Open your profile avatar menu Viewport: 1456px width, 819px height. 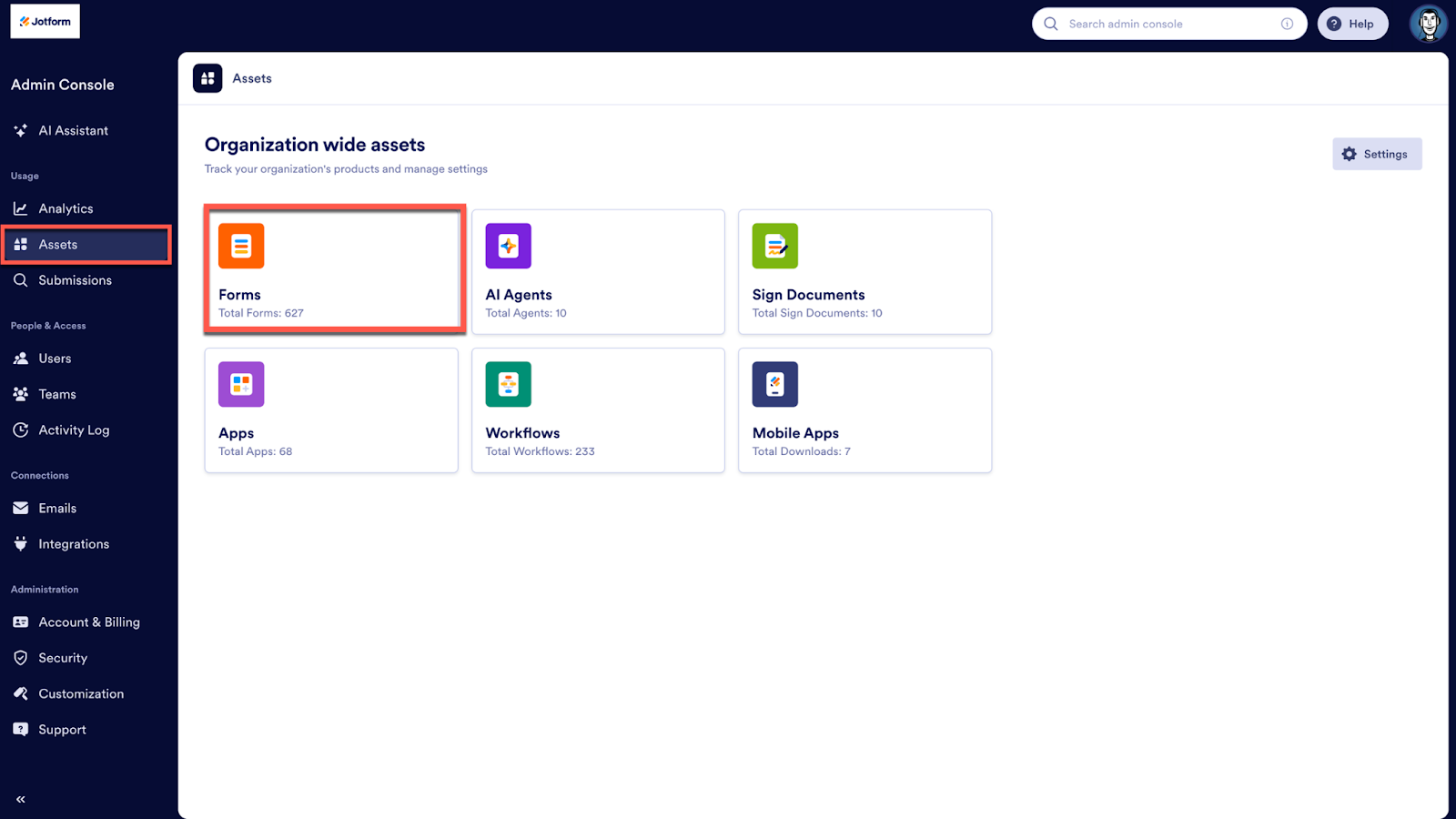1428,24
